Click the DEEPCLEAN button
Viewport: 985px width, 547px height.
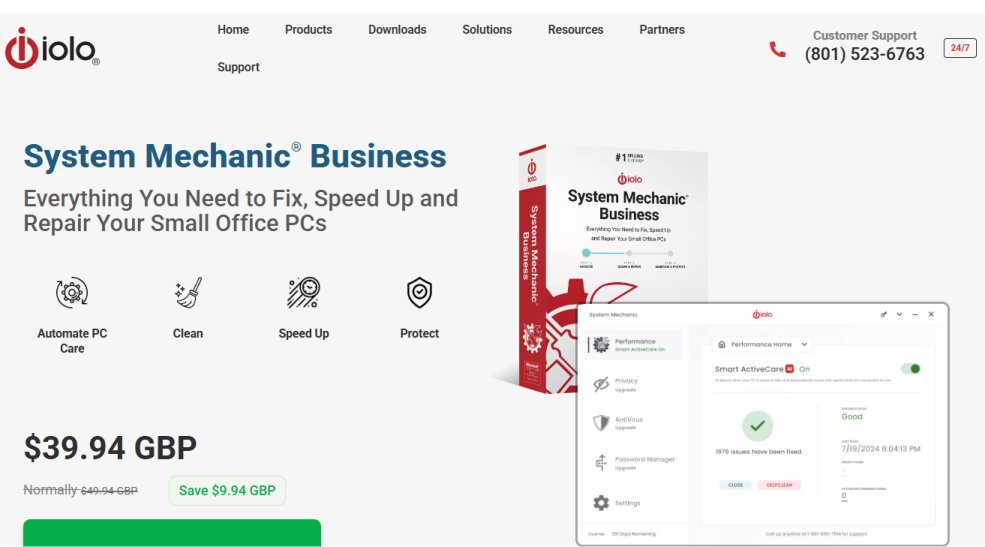[780, 485]
